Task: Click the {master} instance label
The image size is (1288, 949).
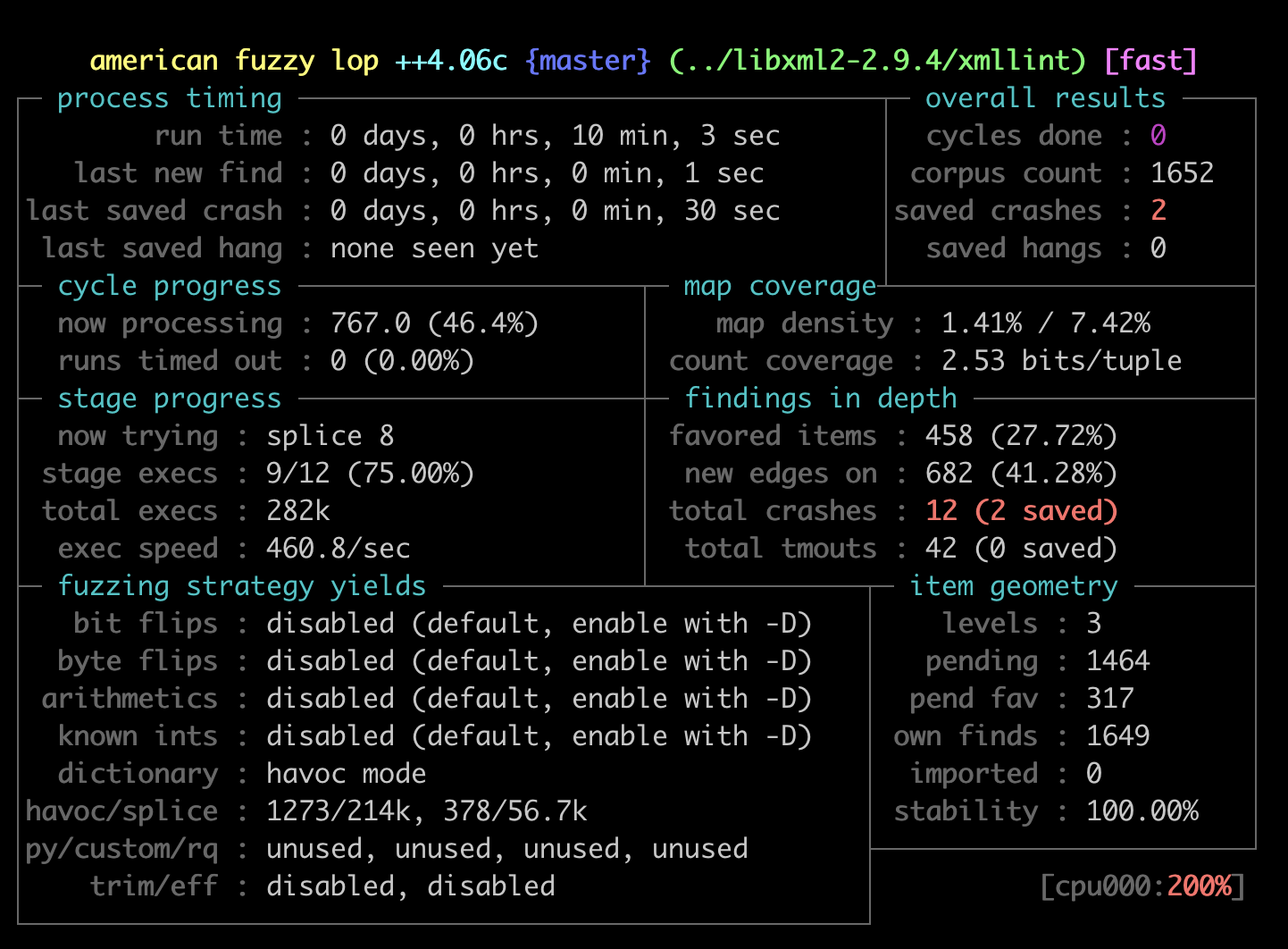Action: (x=589, y=61)
